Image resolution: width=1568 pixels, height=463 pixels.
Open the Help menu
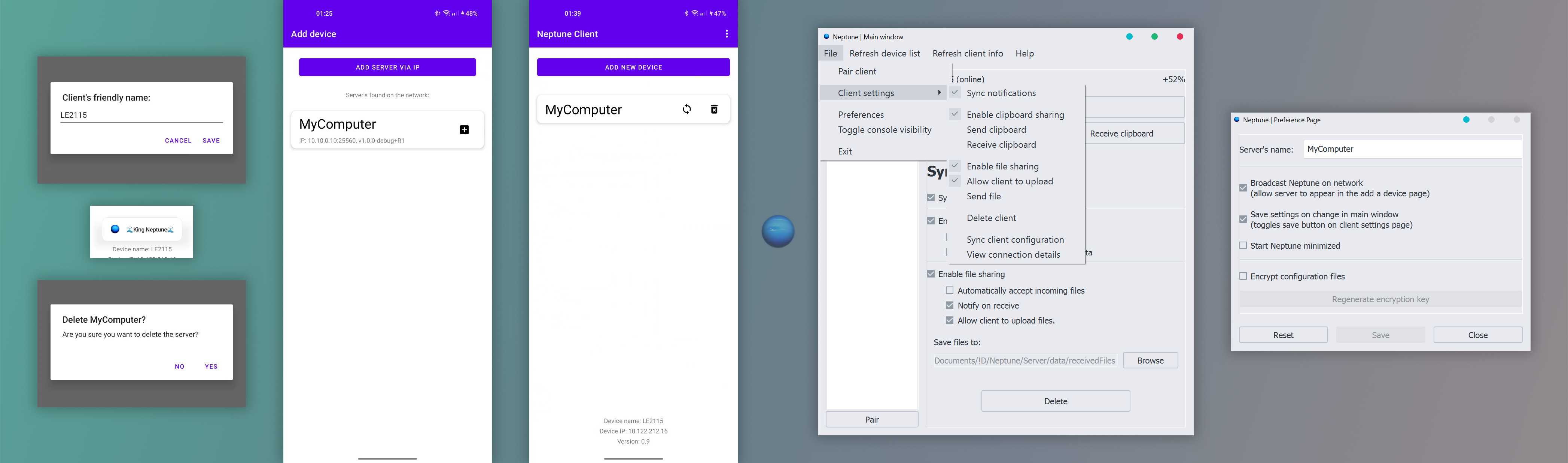click(1024, 53)
